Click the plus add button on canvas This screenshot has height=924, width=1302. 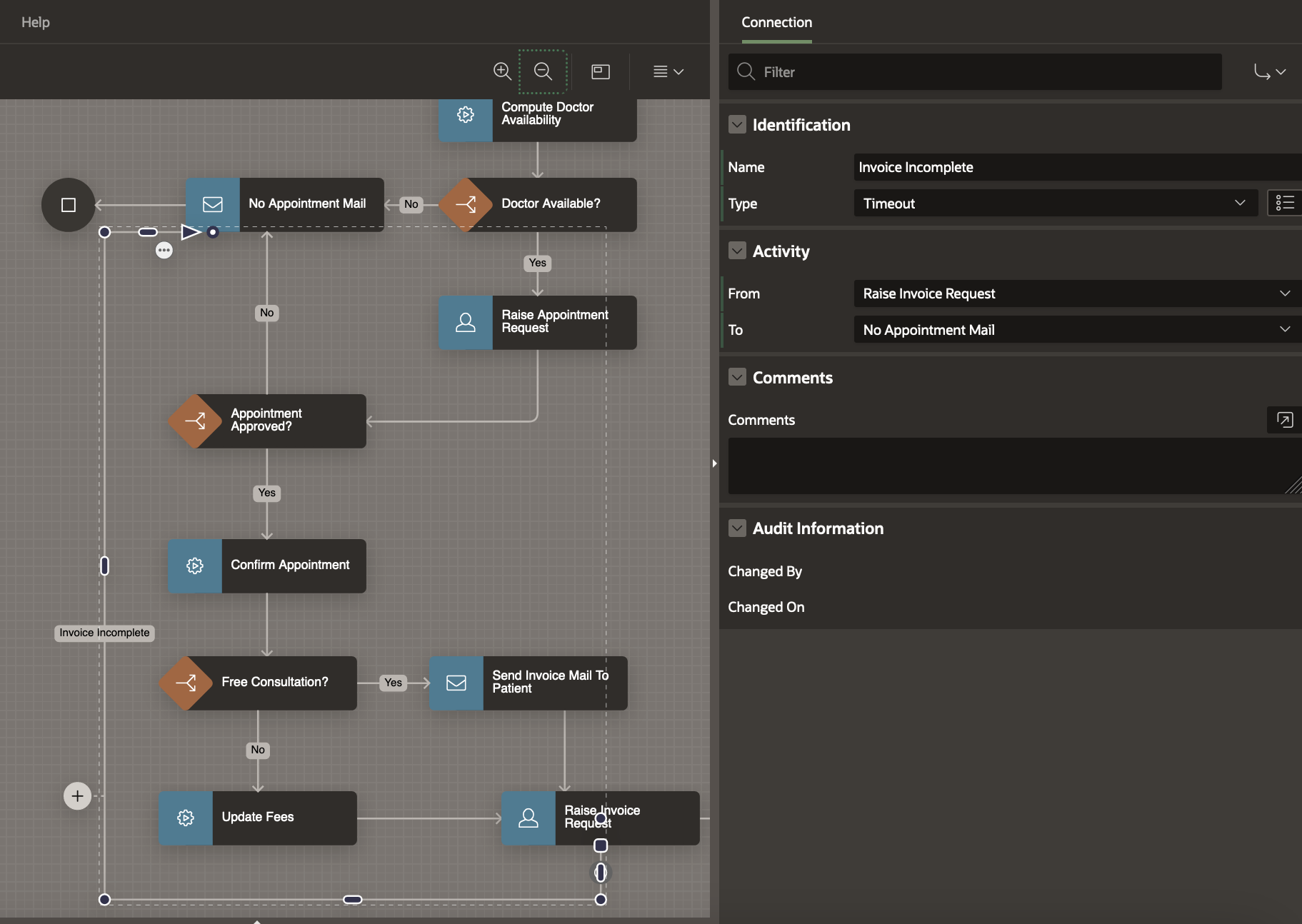coord(78,796)
